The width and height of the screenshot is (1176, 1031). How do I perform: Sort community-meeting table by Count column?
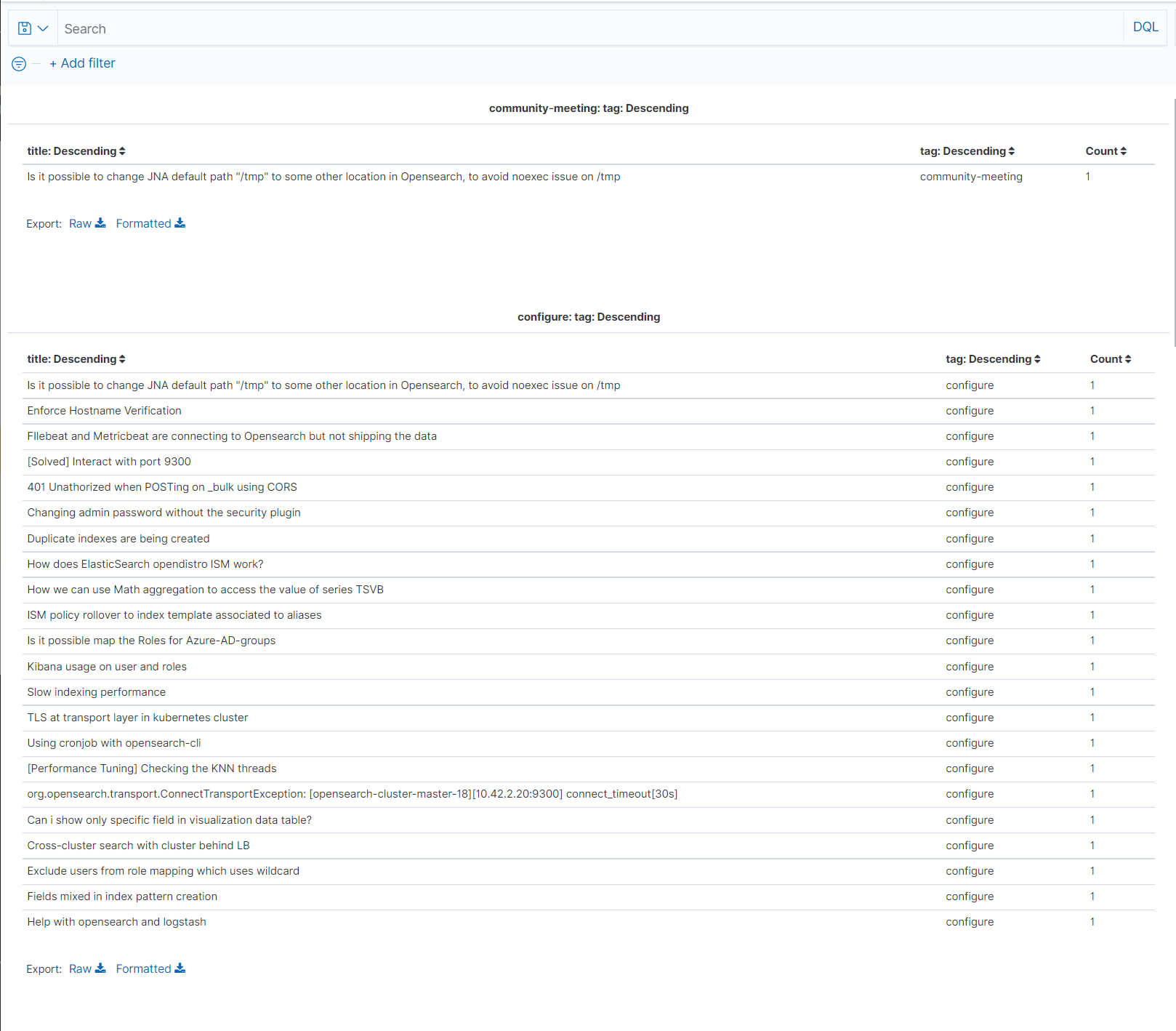coord(1105,151)
